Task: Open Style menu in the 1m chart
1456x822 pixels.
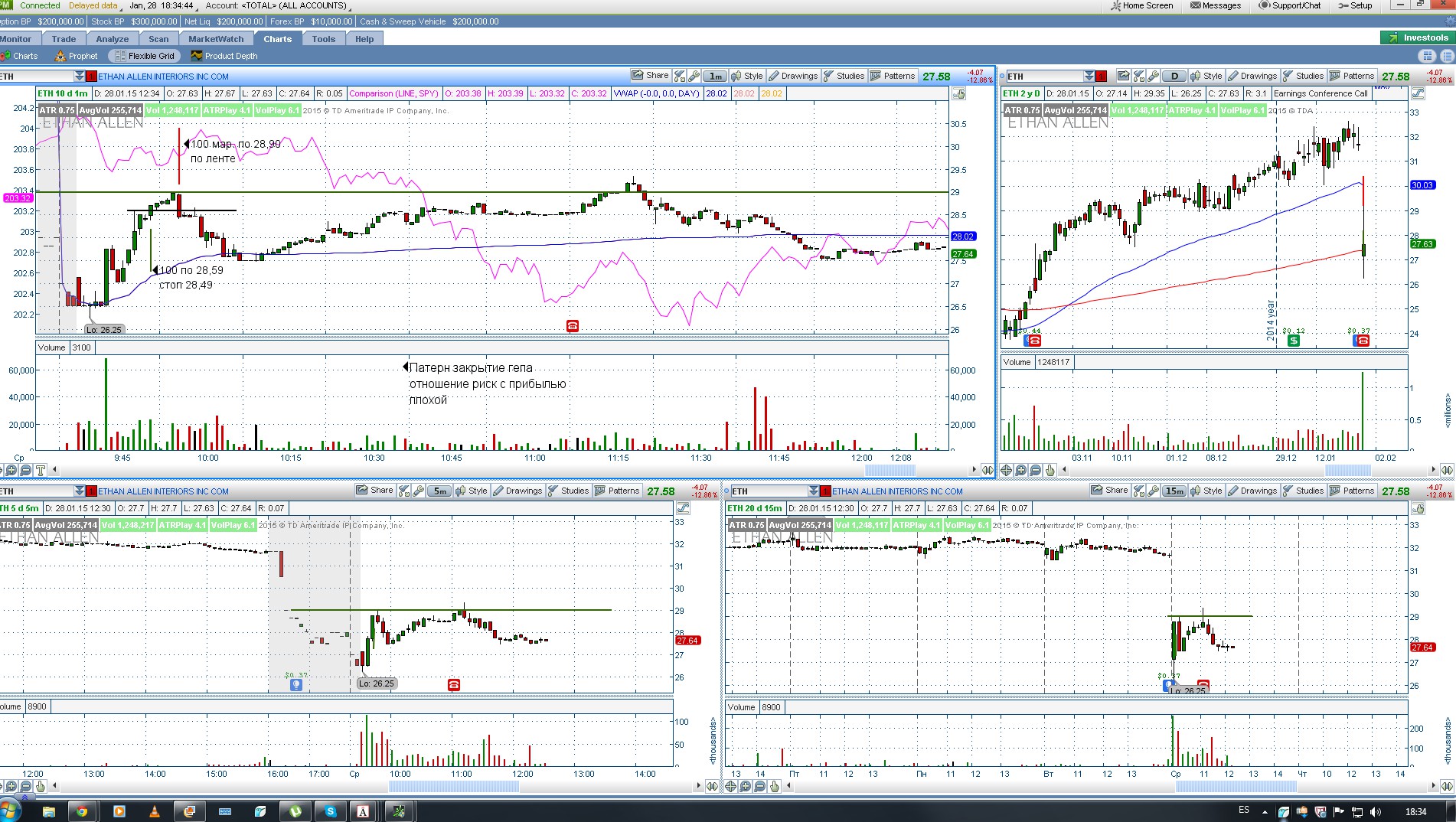Action: pyautogui.click(x=746, y=76)
